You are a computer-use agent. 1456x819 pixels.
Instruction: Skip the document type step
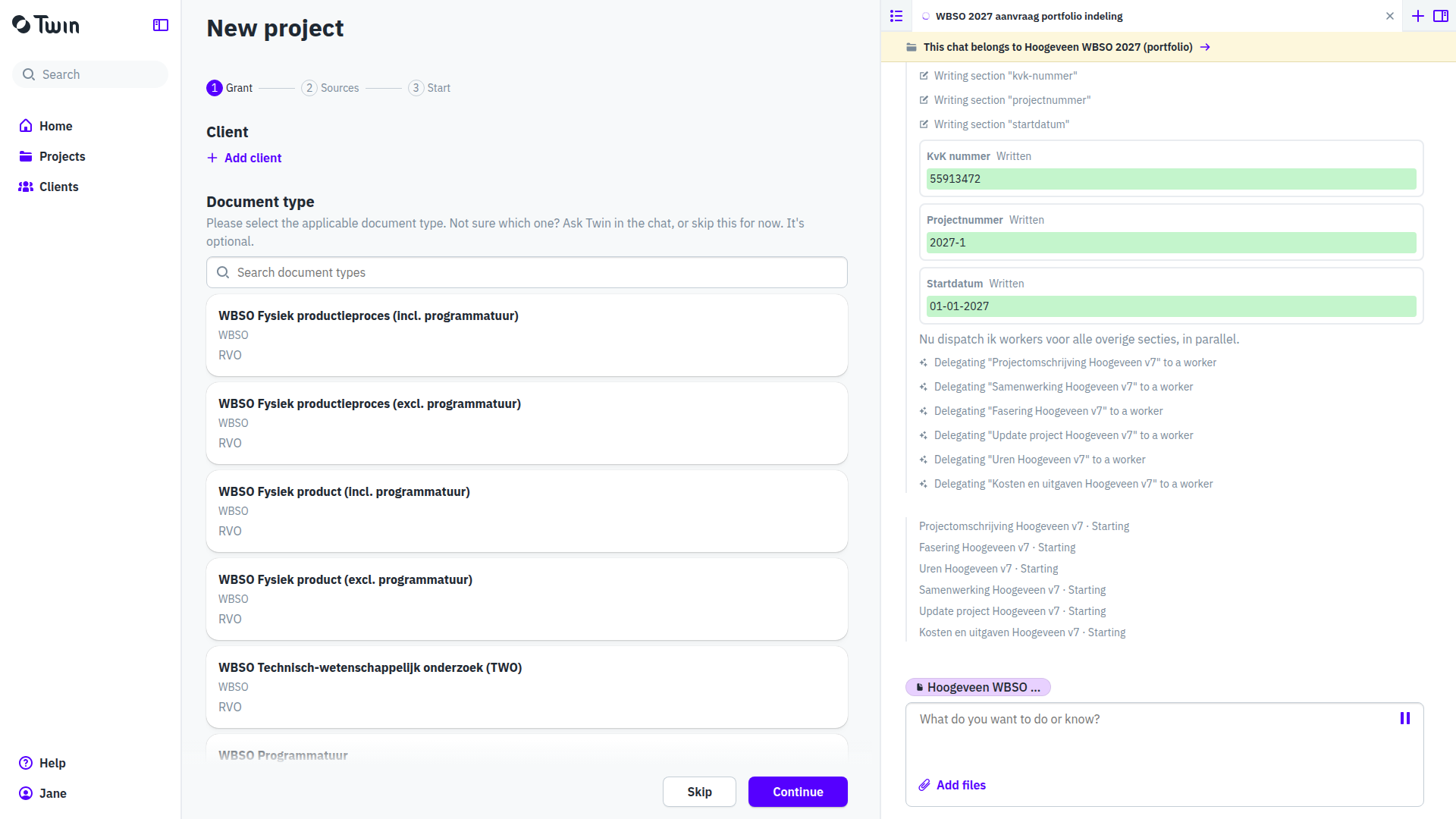coord(699,792)
